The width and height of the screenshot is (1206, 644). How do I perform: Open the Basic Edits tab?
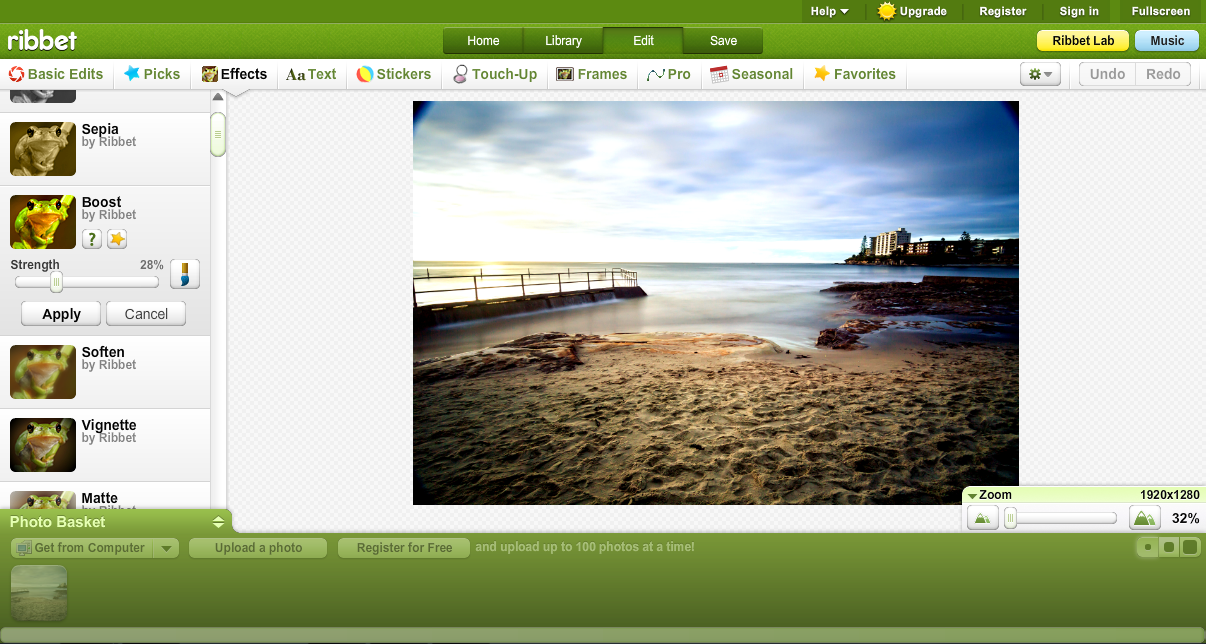56,74
